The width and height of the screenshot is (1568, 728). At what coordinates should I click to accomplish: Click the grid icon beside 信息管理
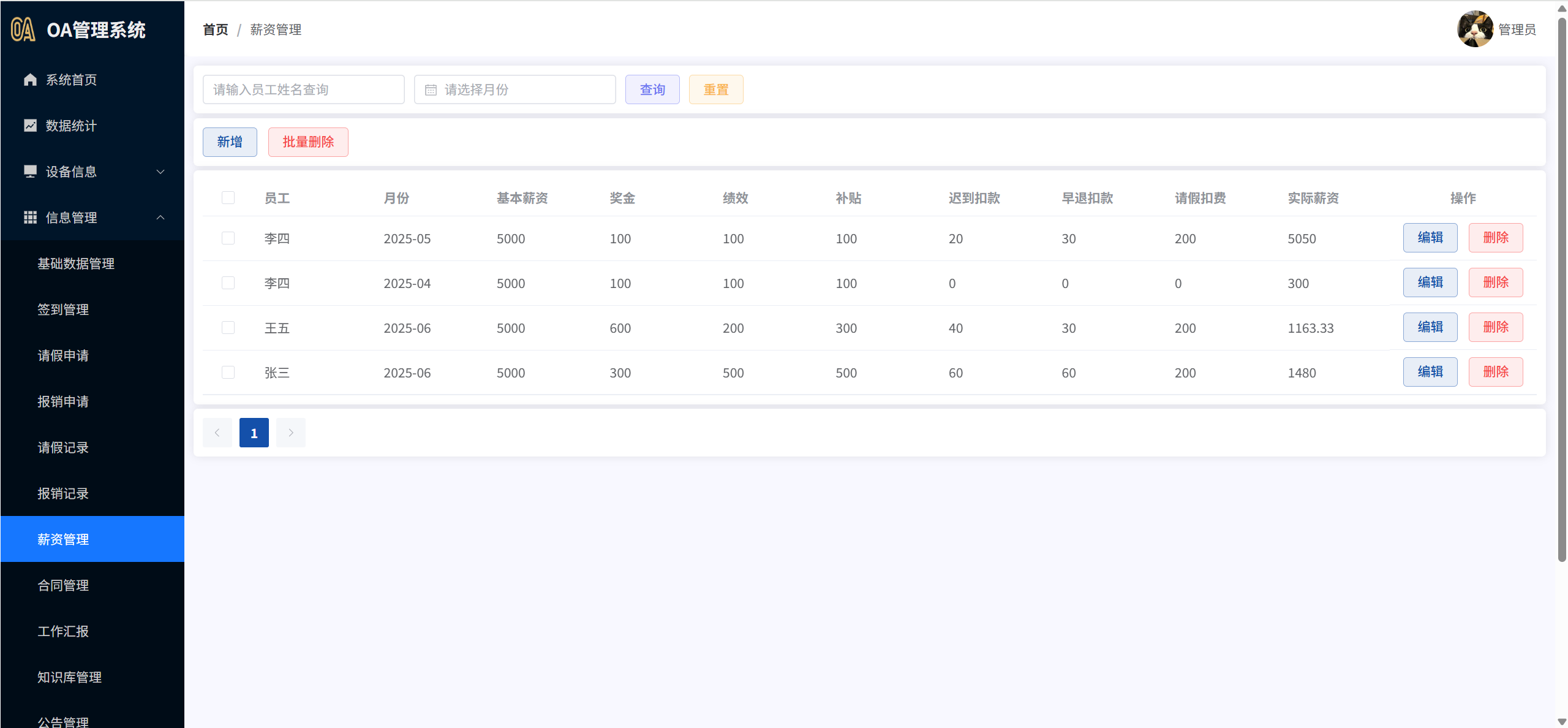[x=30, y=218]
